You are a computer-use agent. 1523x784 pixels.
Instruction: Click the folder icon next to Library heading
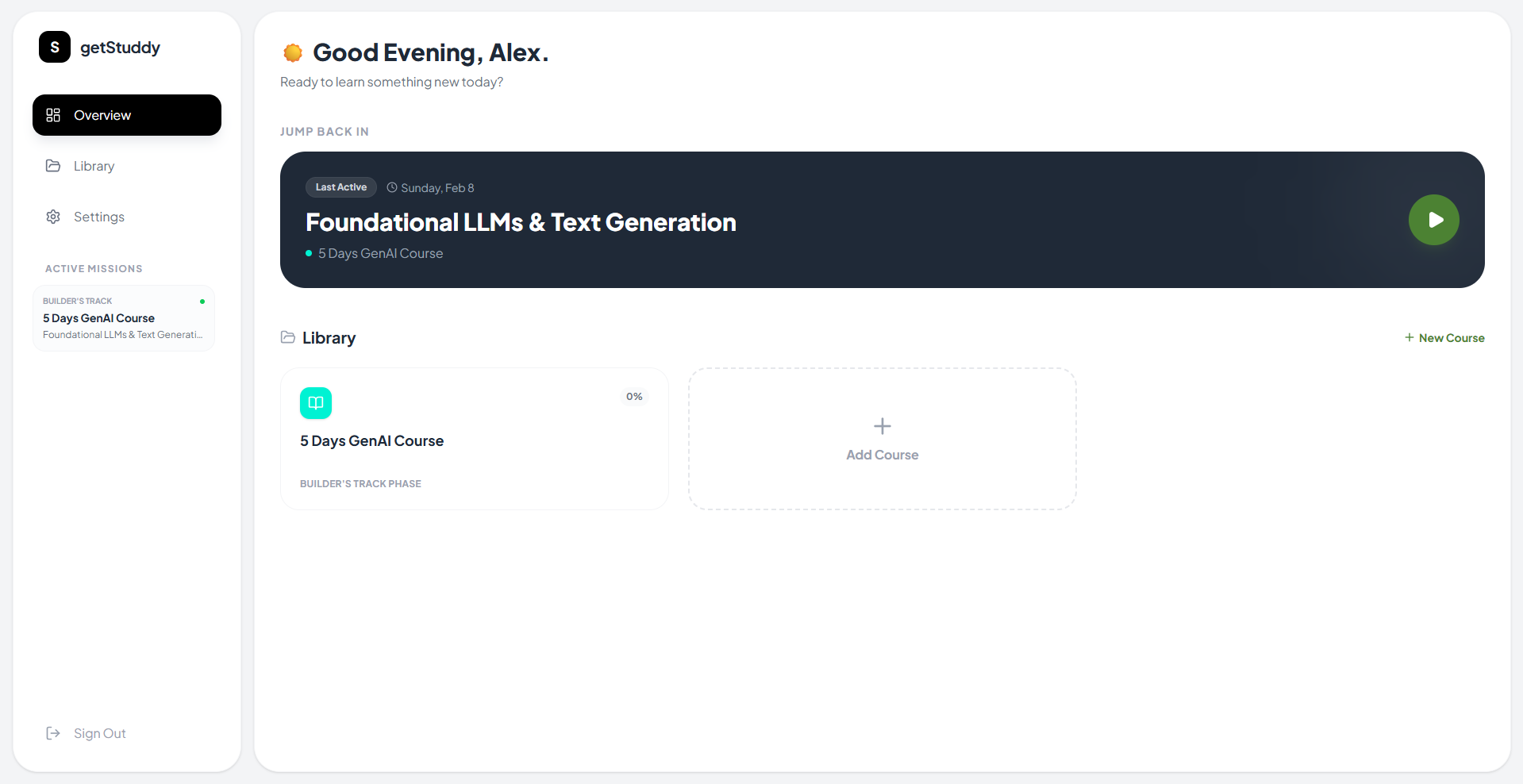coord(288,337)
